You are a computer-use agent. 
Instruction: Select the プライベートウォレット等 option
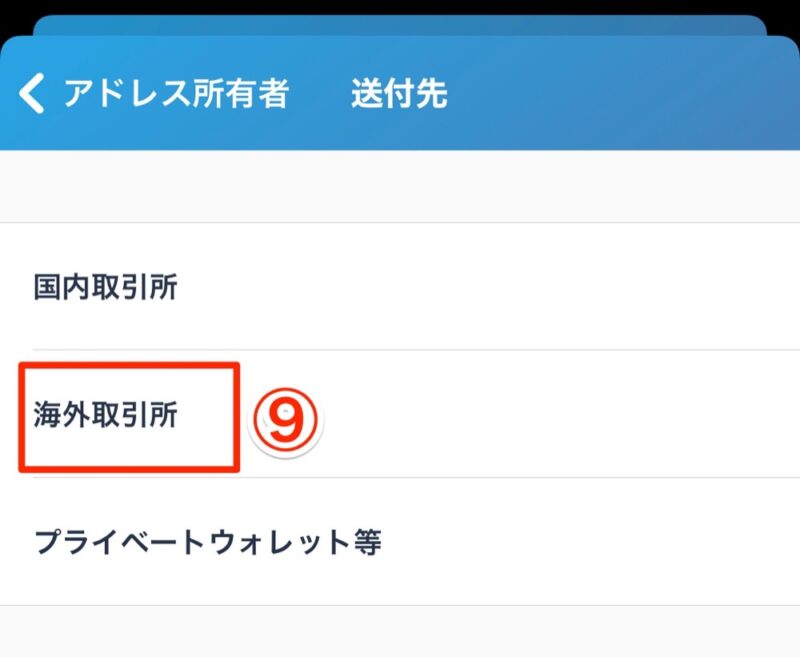point(400,542)
